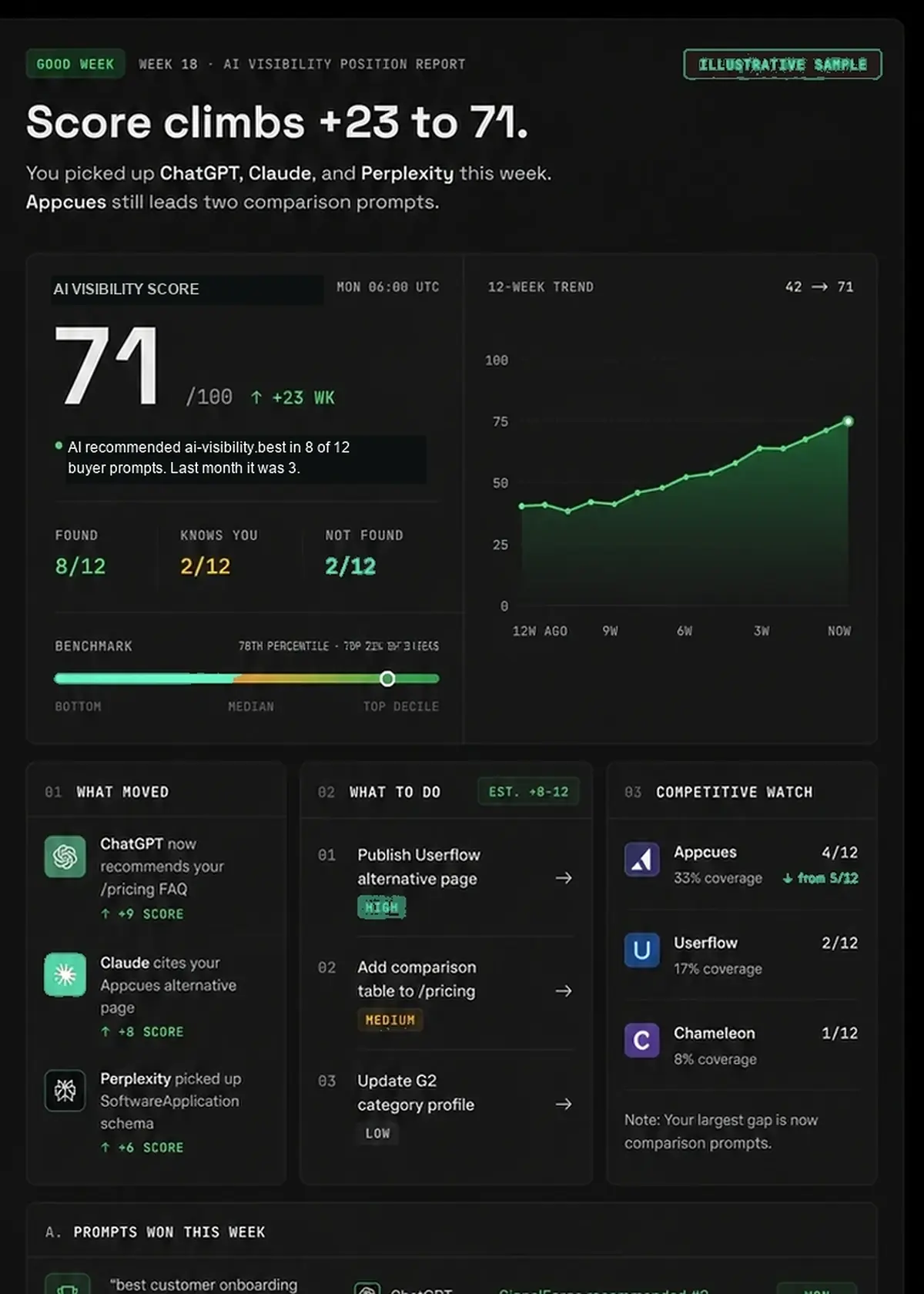Click the AI VISIBILITY SCORE label
This screenshot has width=924, height=1294.
pyautogui.click(x=126, y=289)
